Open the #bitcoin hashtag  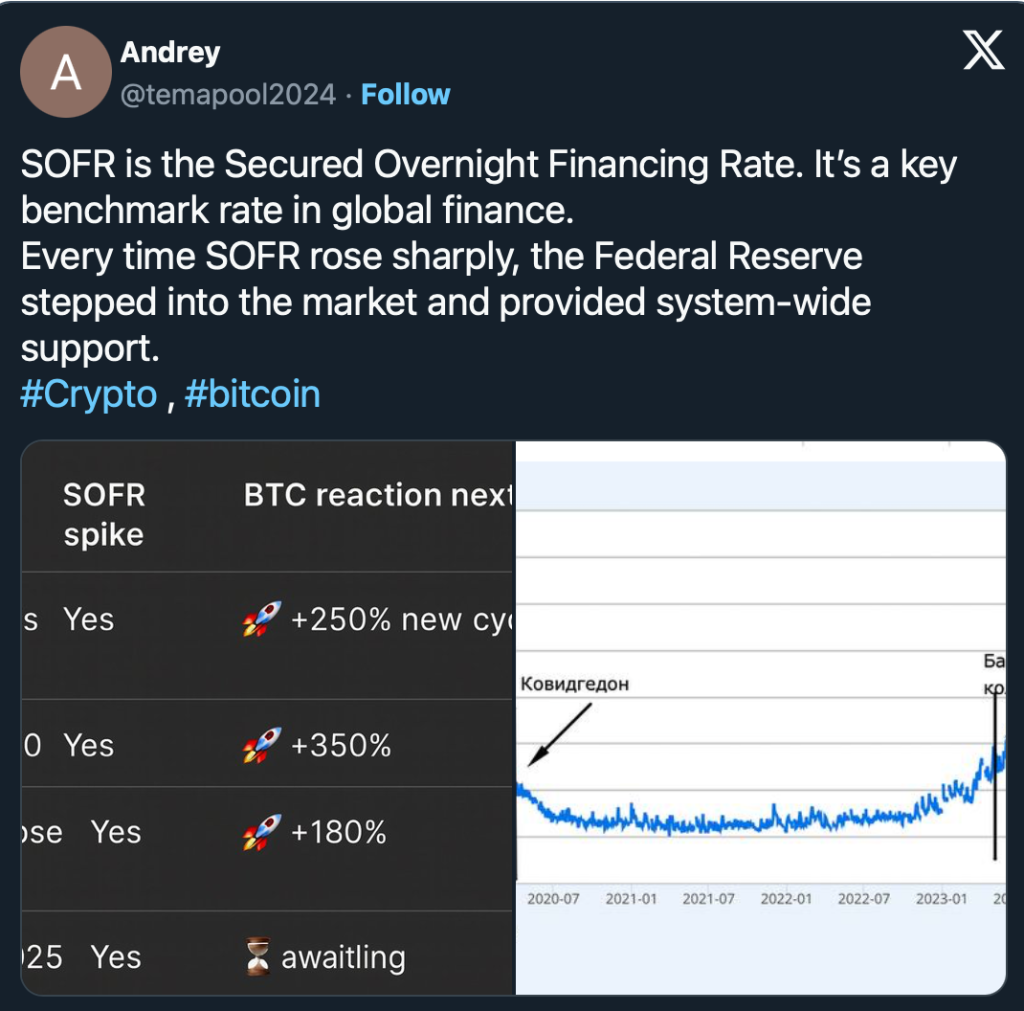click(252, 394)
